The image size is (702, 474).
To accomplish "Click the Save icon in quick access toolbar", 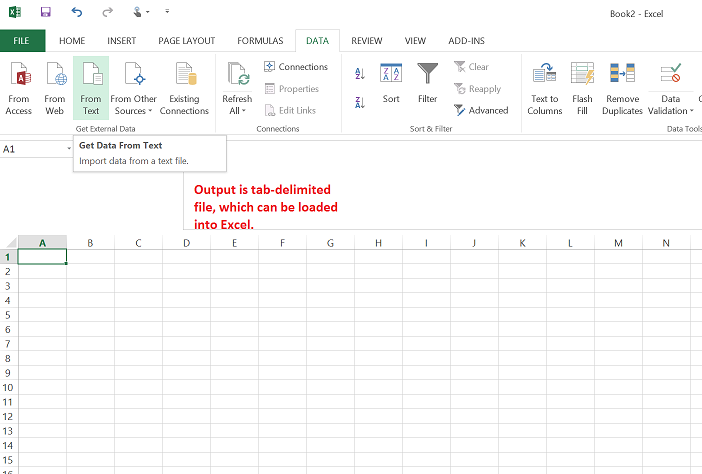I will click(x=46, y=12).
